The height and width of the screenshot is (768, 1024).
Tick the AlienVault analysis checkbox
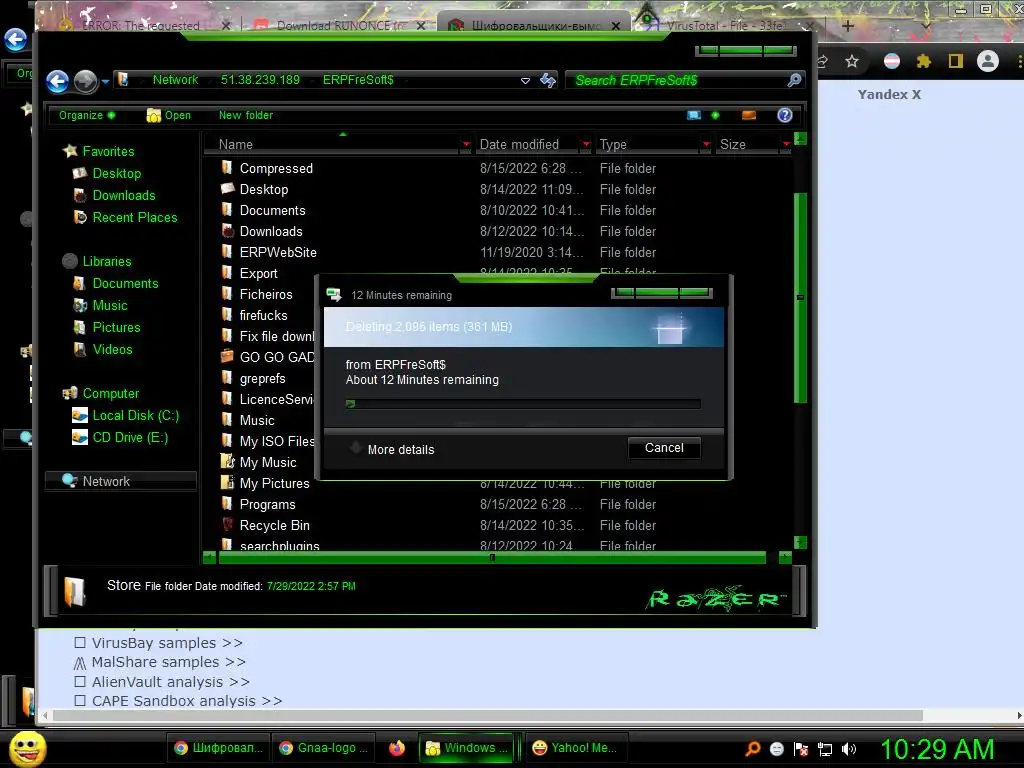pyautogui.click(x=80, y=682)
